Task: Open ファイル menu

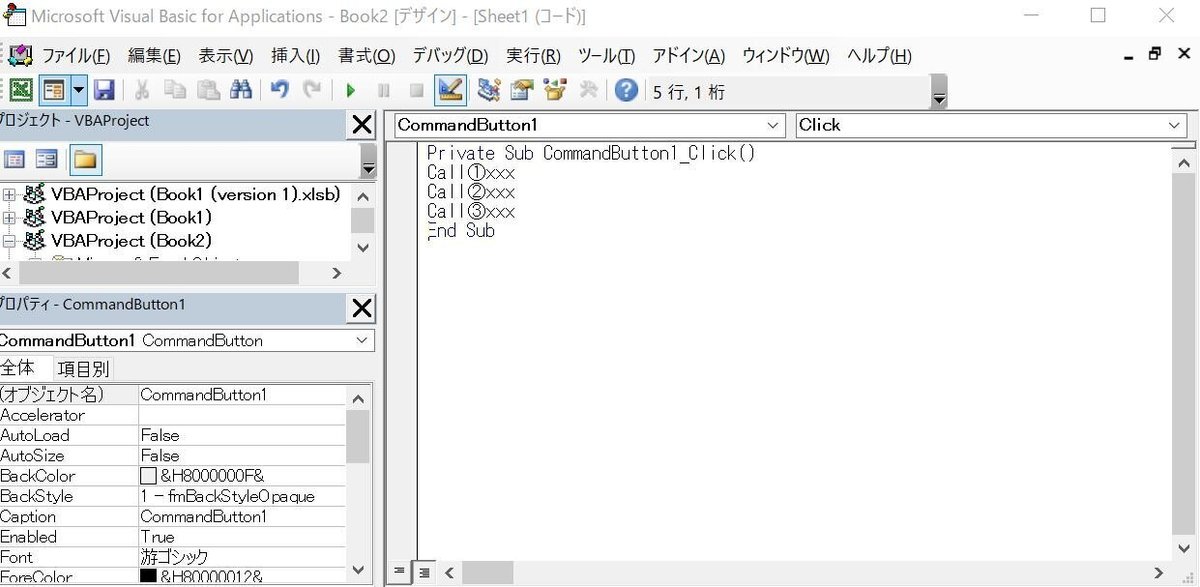Action: 76,56
